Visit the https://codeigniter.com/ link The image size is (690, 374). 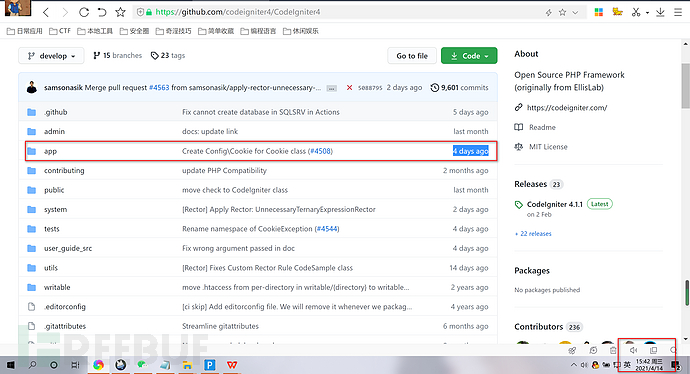pos(567,107)
